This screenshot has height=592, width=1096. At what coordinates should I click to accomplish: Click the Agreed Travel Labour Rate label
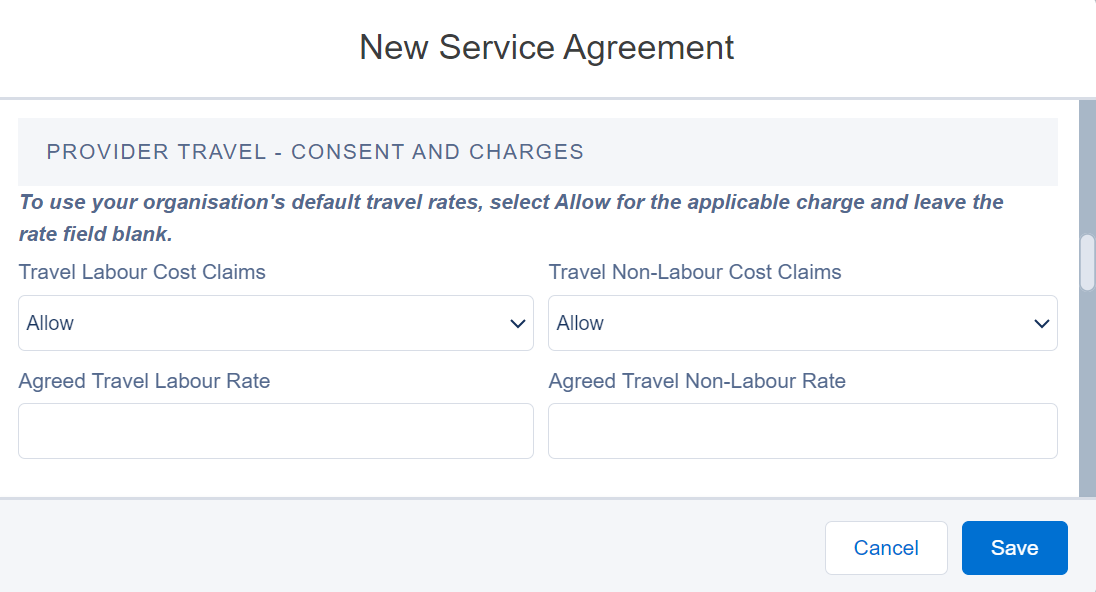point(144,381)
